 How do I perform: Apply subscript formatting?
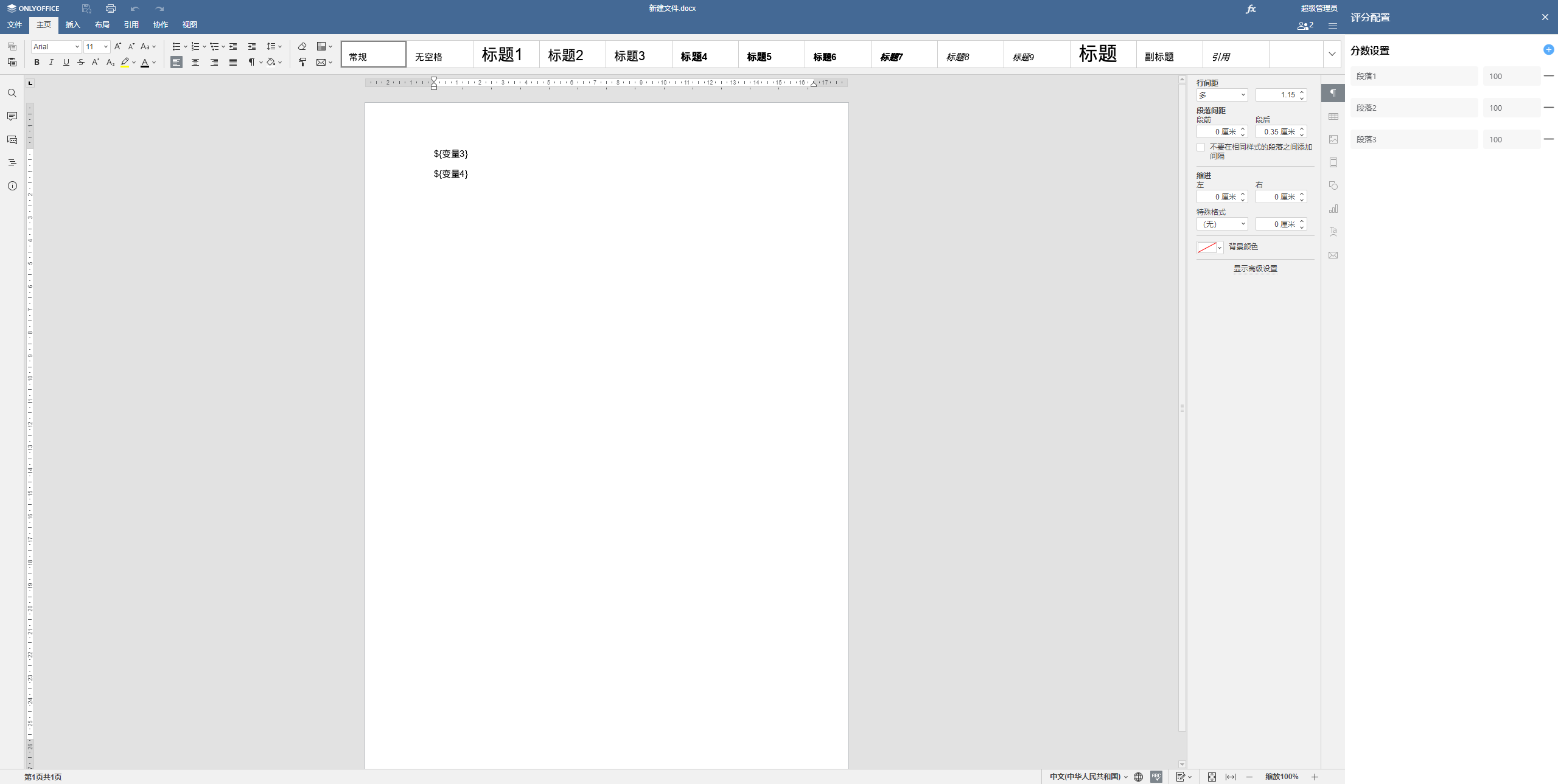pyautogui.click(x=110, y=62)
